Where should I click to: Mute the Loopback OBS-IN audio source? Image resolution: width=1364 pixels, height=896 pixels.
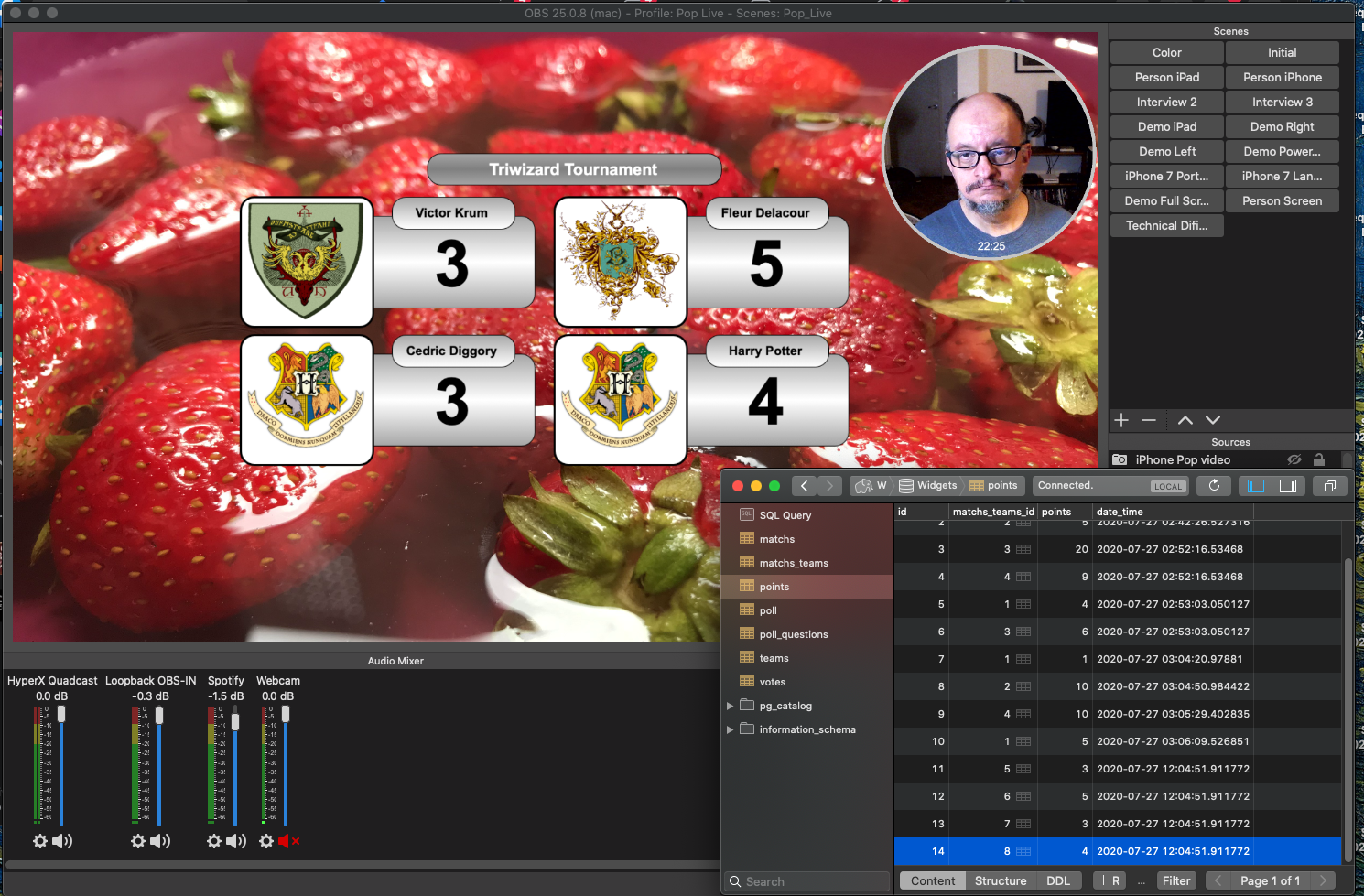click(x=160, y=841)
